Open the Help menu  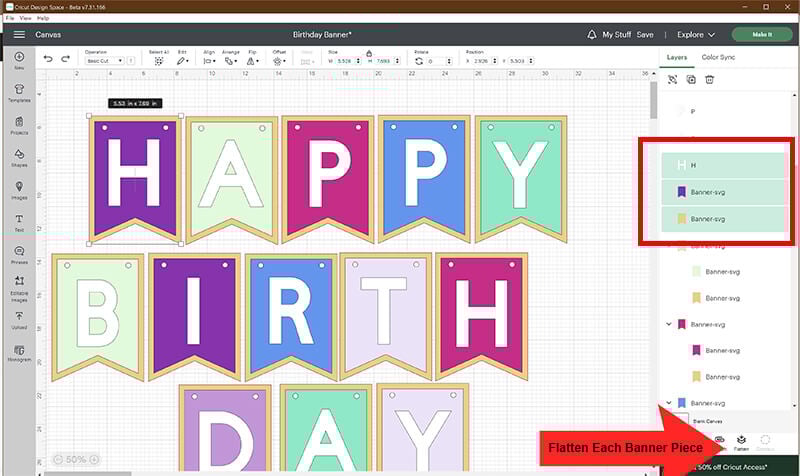coord(43,18)
